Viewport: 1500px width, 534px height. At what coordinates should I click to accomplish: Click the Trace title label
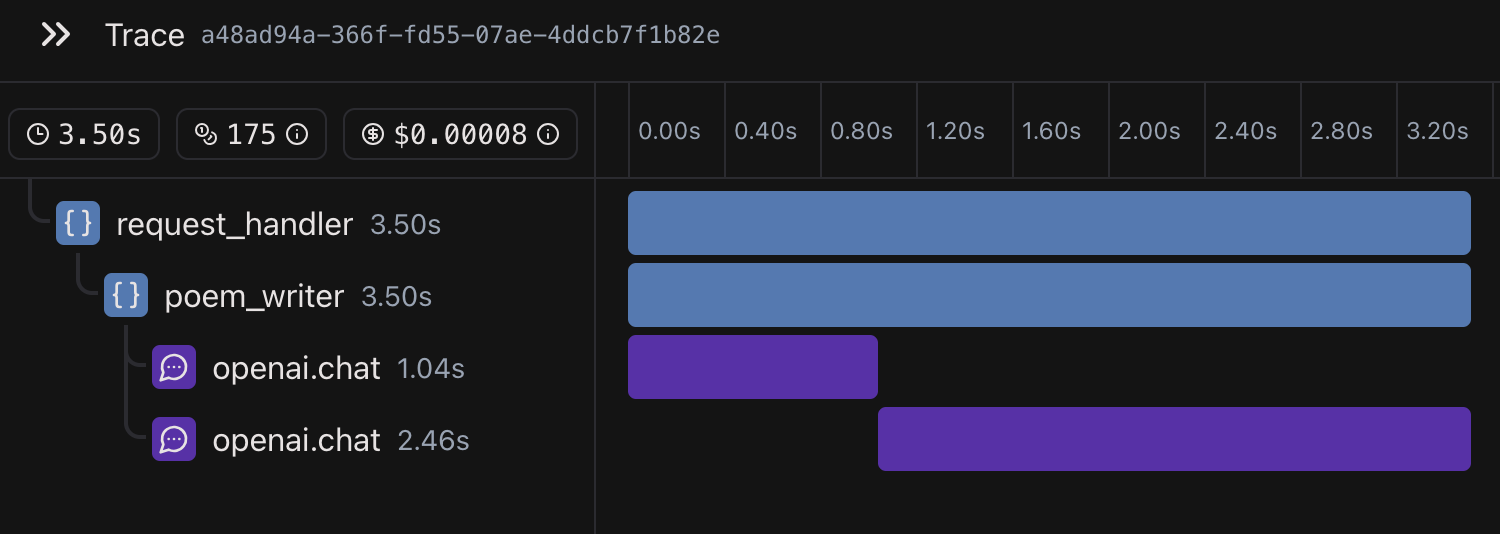pyautogui.click(x=145, y=36)
